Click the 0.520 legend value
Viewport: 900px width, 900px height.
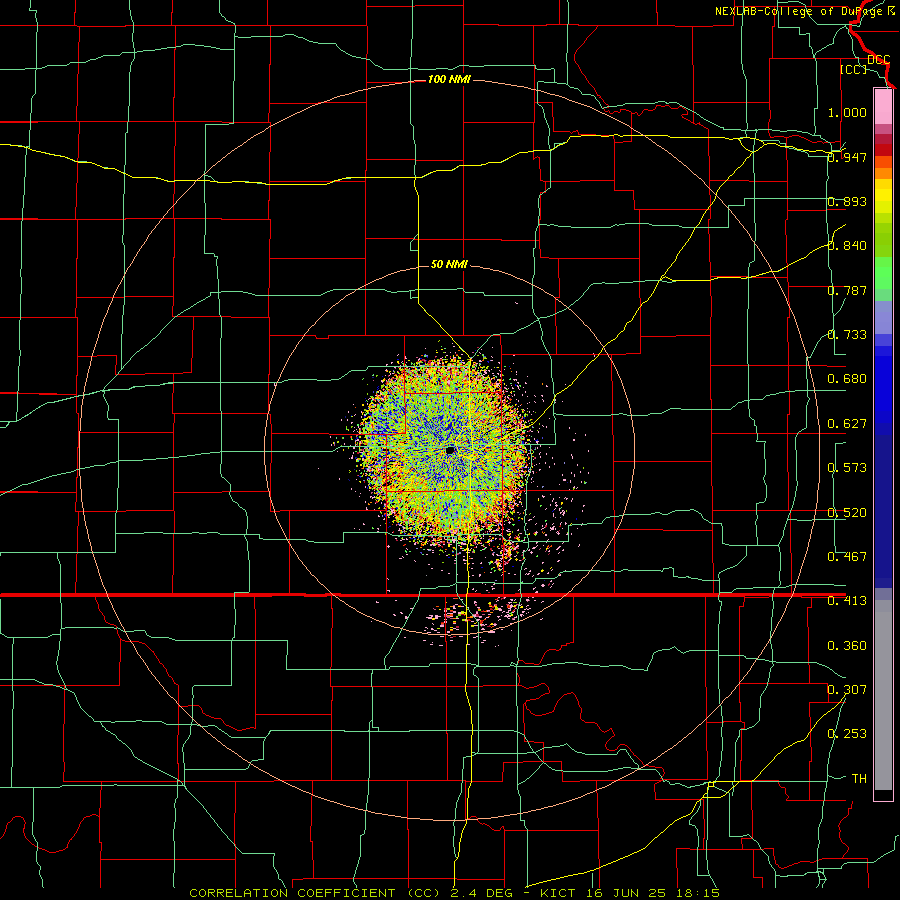click(847, 513)
